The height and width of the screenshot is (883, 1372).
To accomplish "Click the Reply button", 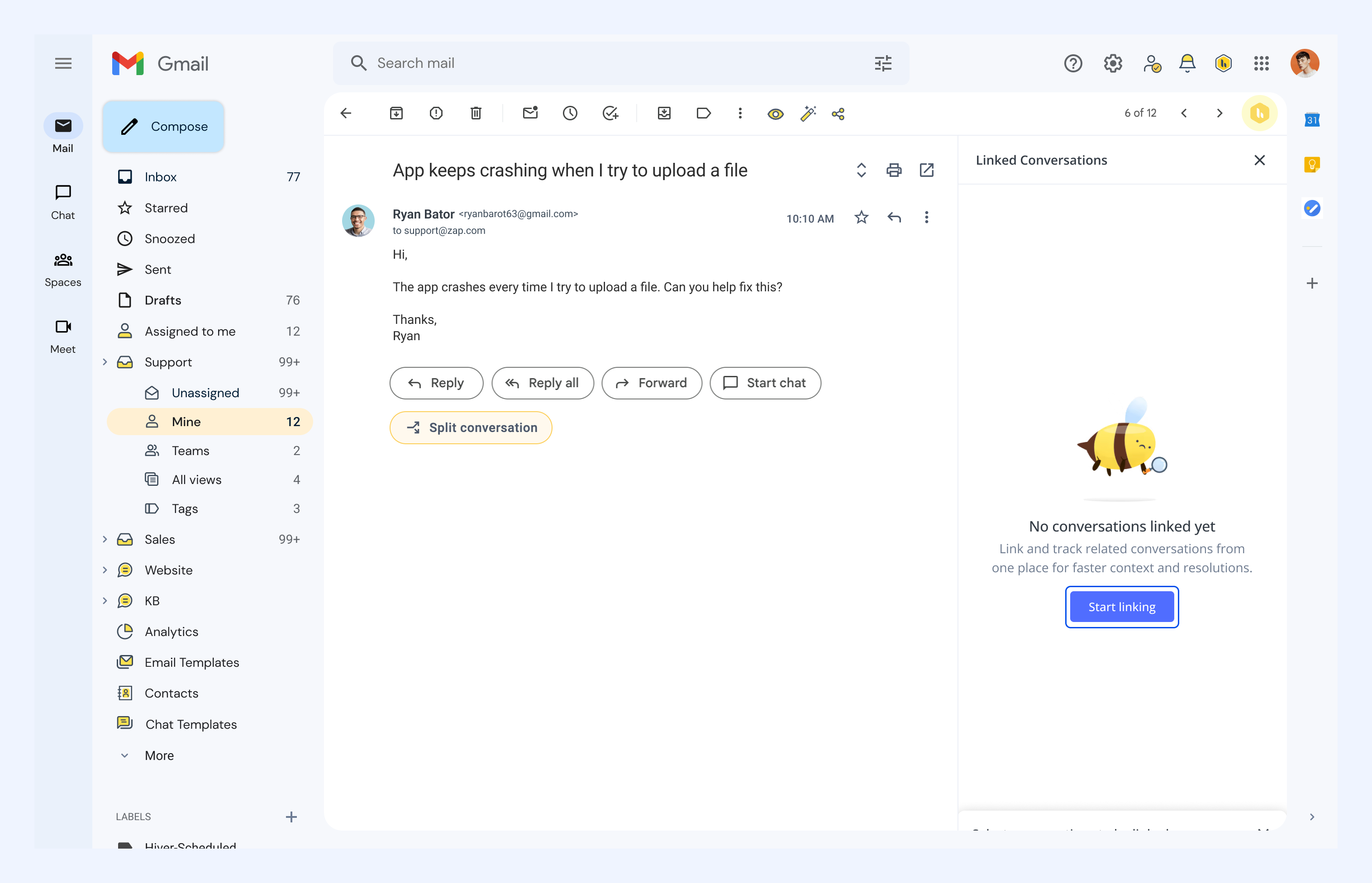I will pyautogui.click(x=437, y=383).
